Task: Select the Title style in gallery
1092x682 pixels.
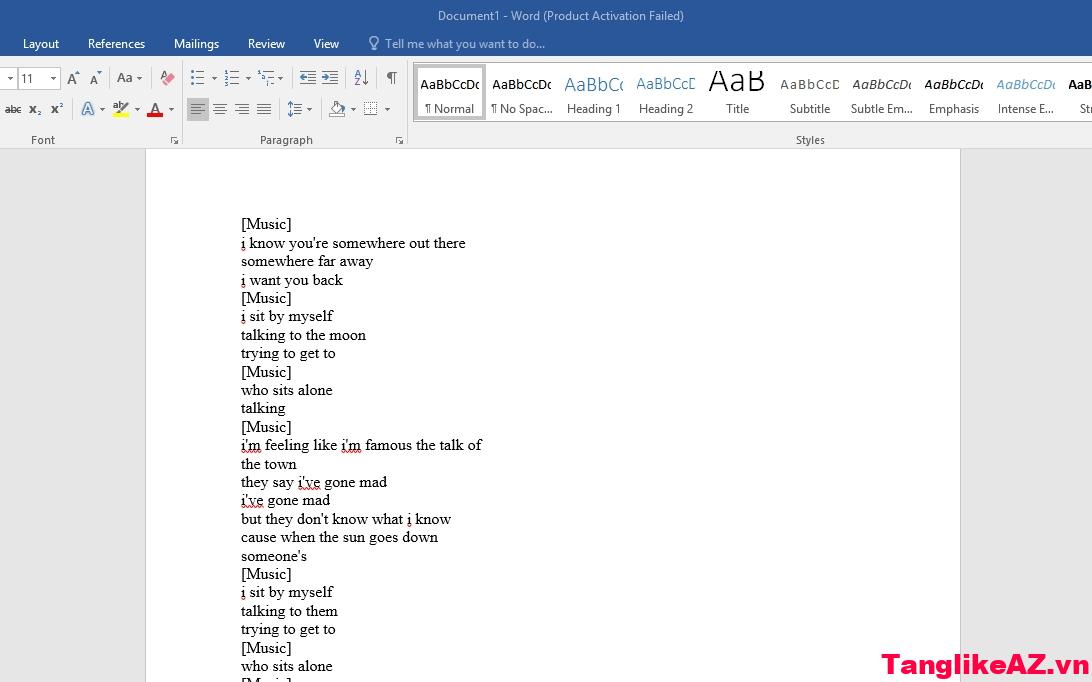Action: (x=737, y=94)
